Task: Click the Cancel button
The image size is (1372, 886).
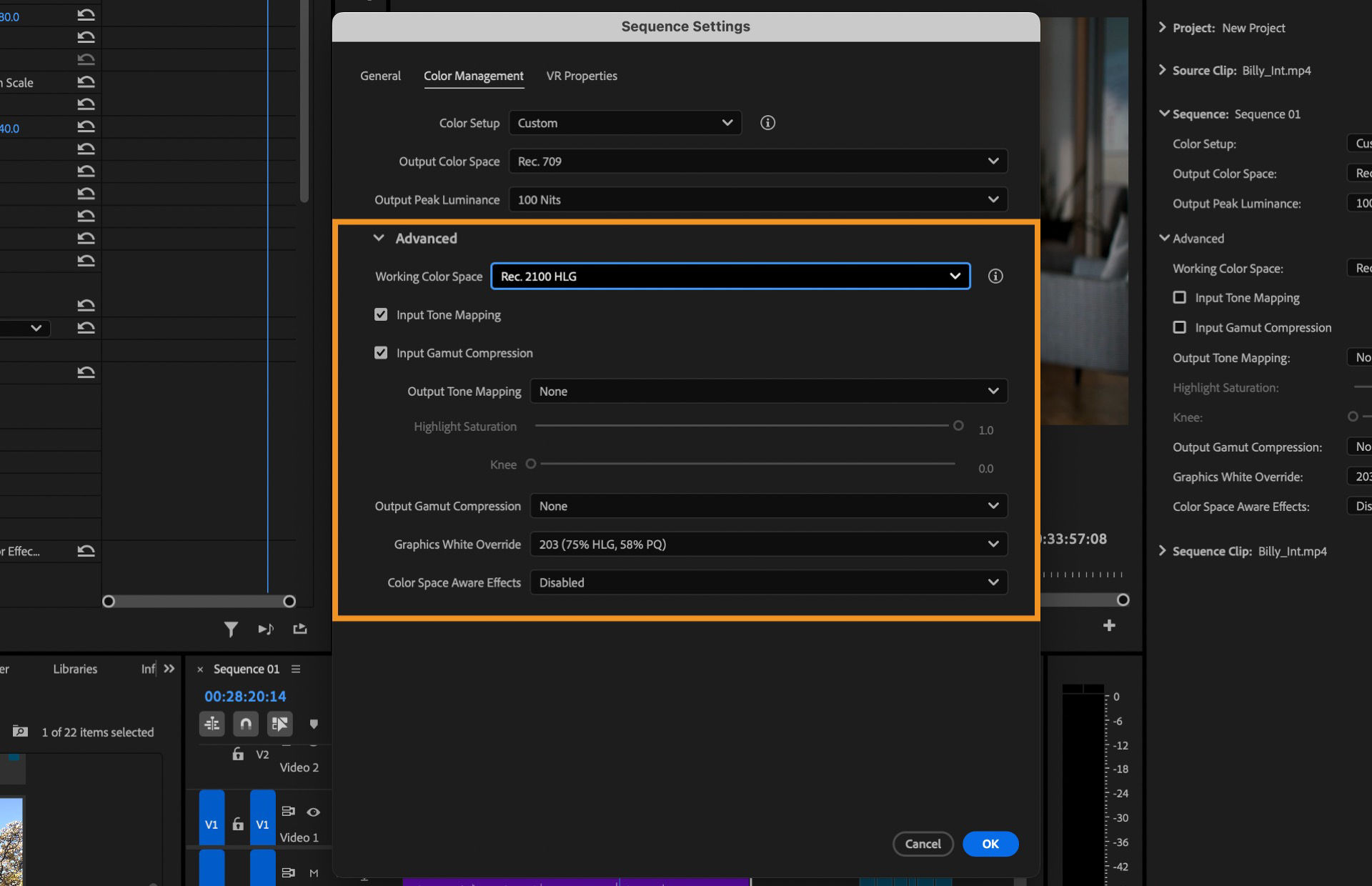Action: [923, 844]
